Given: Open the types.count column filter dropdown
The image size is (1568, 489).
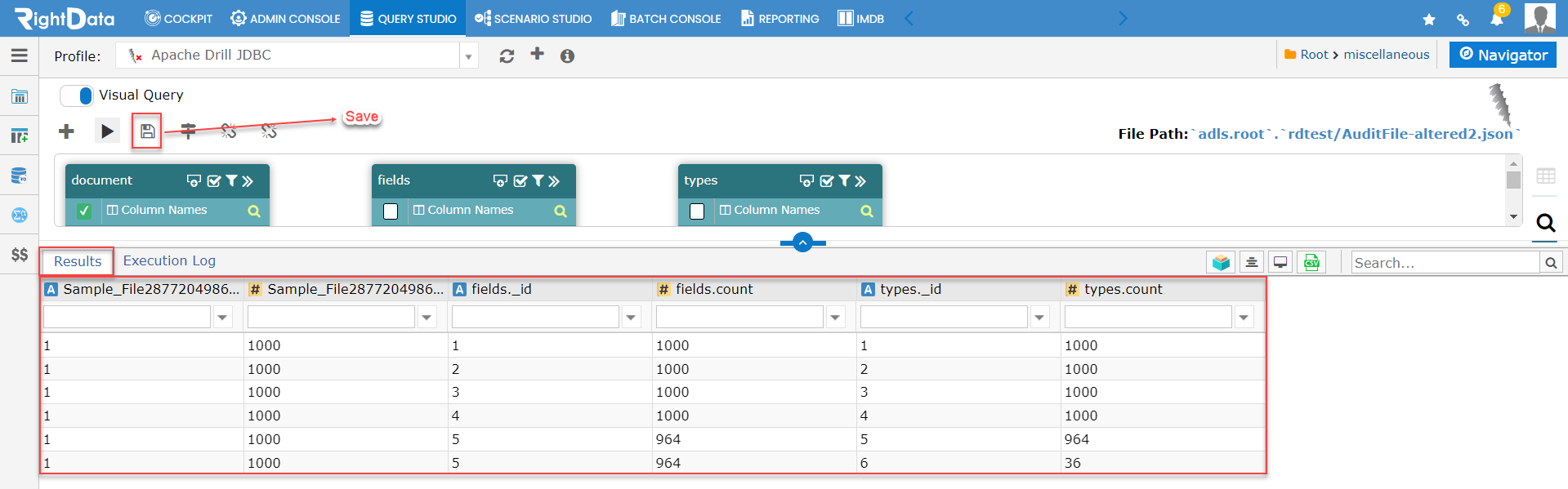Looking at the screenshot, I should coord(1244,317).
